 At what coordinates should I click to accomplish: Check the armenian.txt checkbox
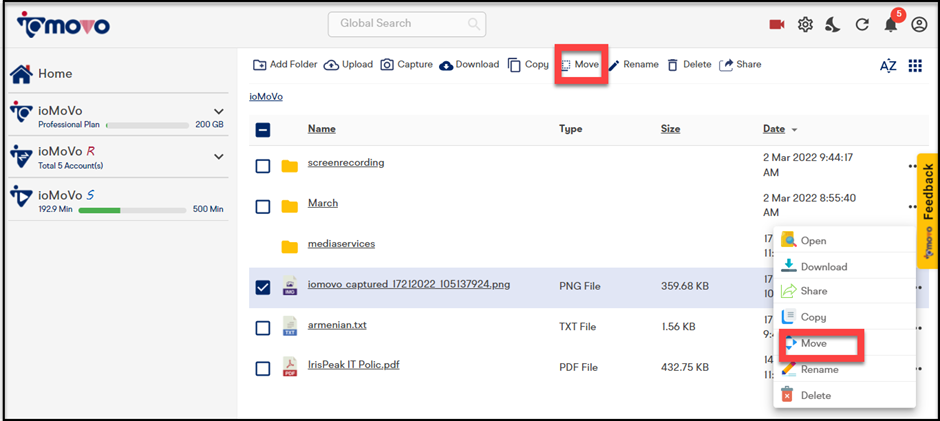[263, 328]
